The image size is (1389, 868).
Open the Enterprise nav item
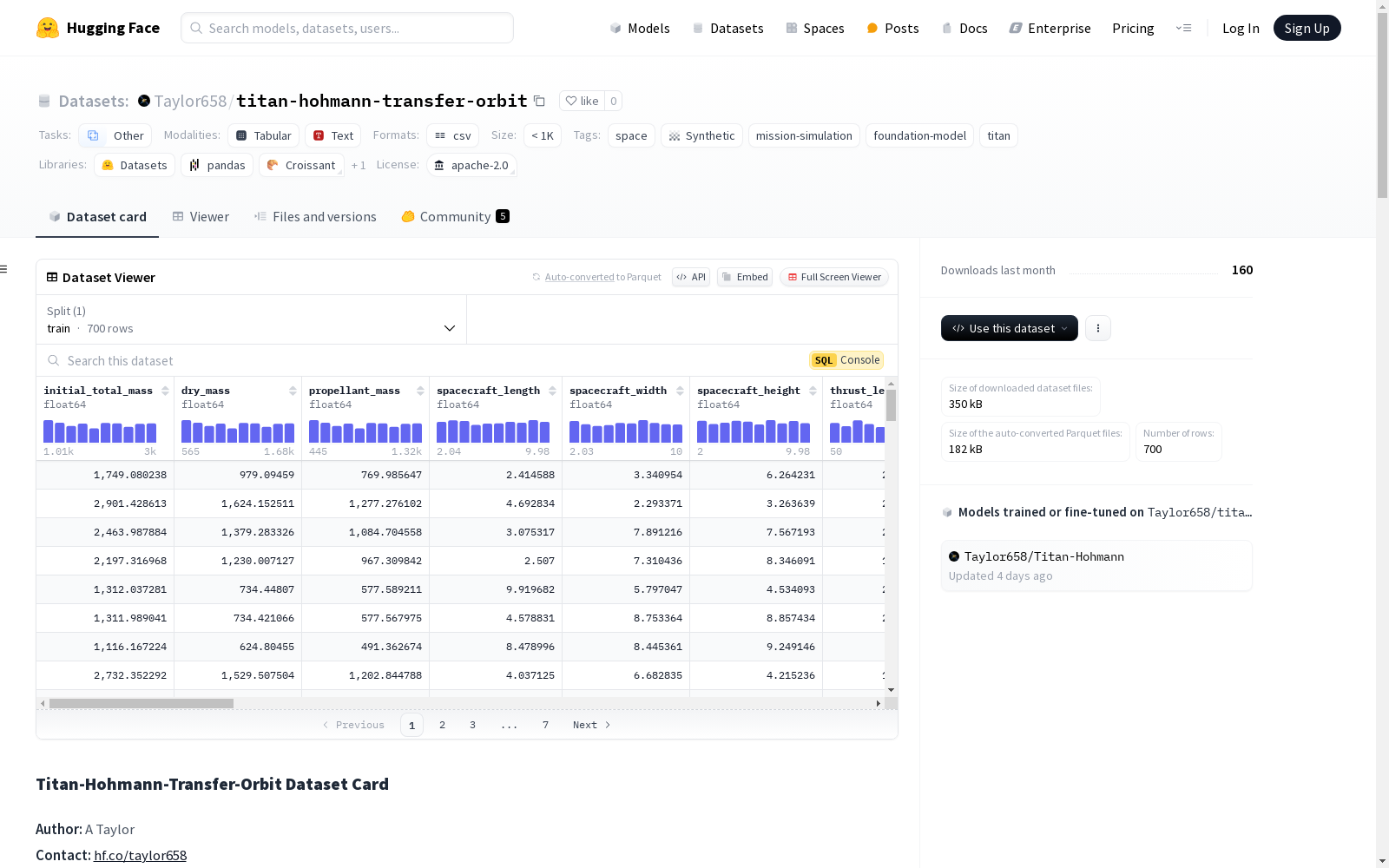pyautogui.click(x=1050, y=28)
